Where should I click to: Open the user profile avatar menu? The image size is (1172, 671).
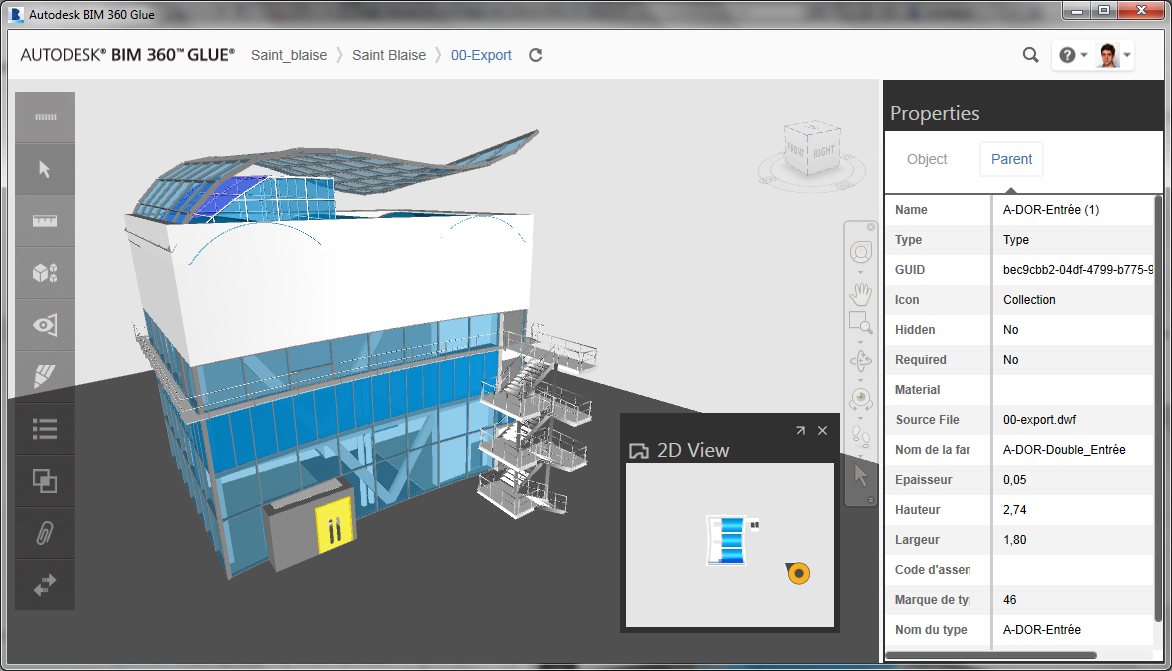pos(1114,55)
